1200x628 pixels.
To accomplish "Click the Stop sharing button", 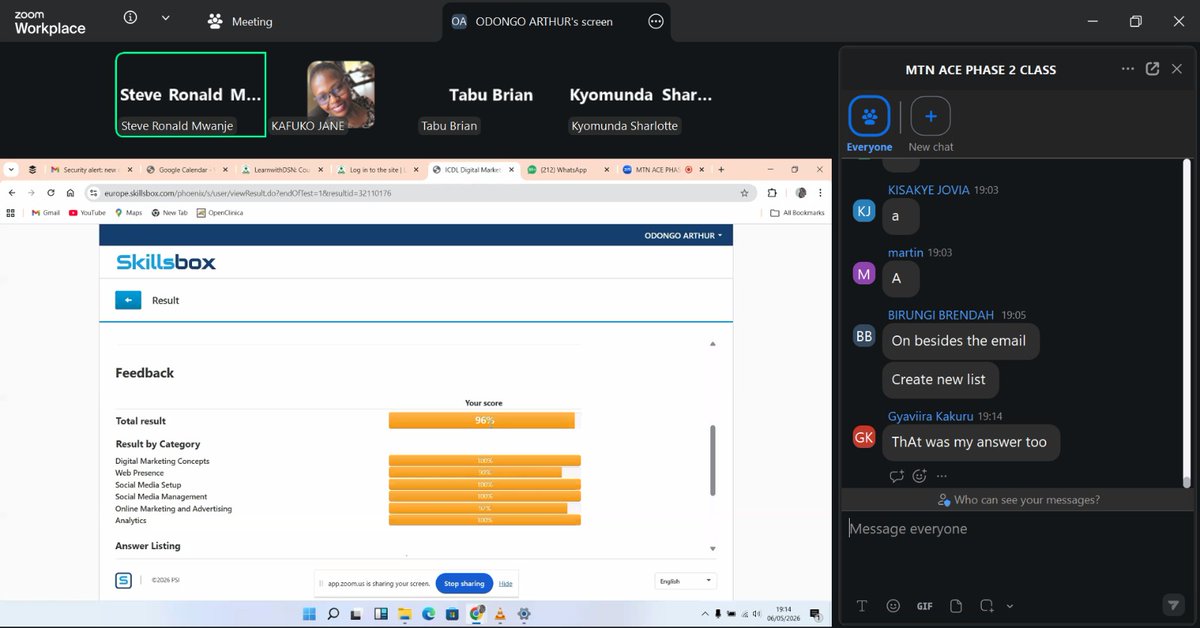I will pyautogui.click(x=464, y=584).
